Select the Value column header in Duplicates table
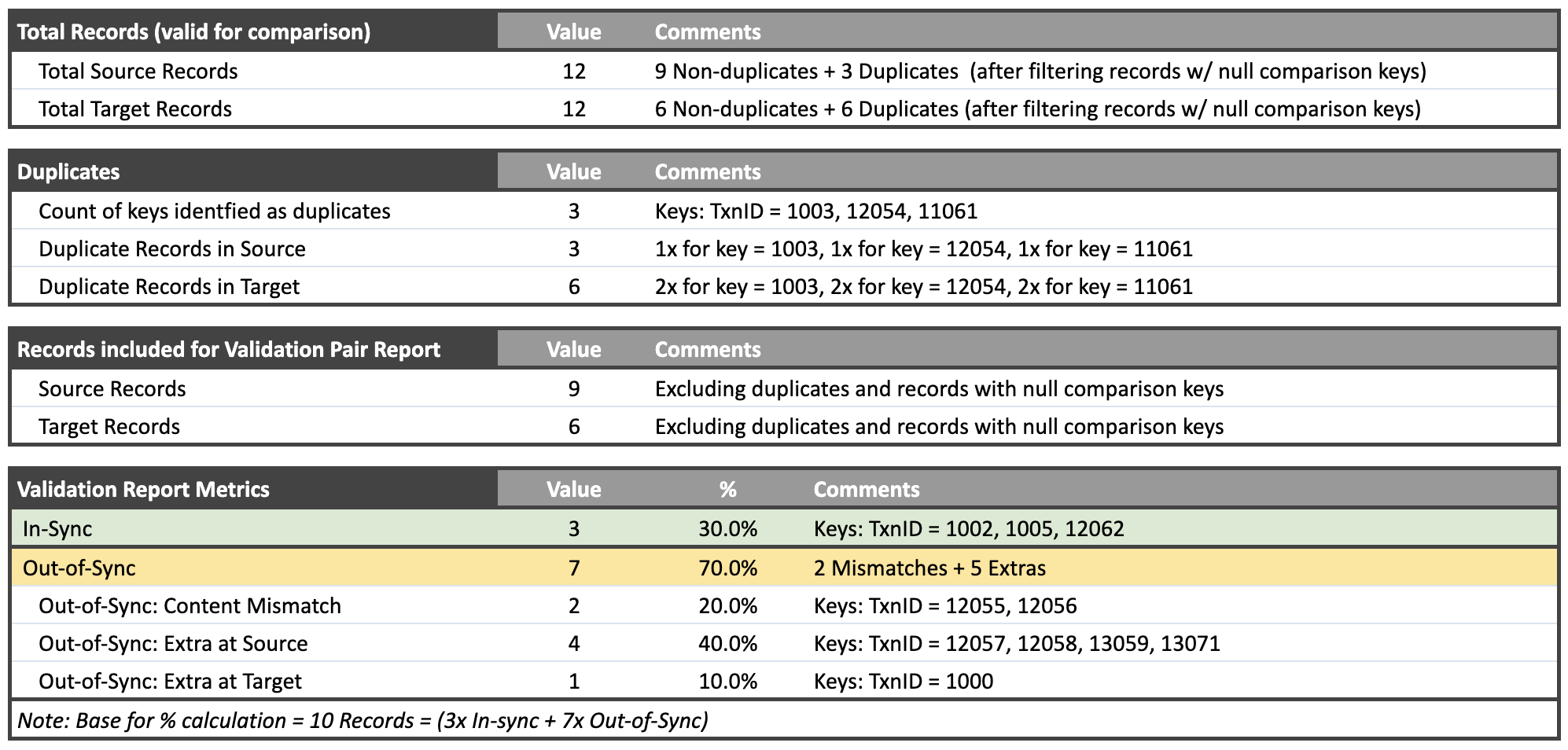Viewport: 1568px width, 750px height. pyautogui.click(x=575, y=171)
